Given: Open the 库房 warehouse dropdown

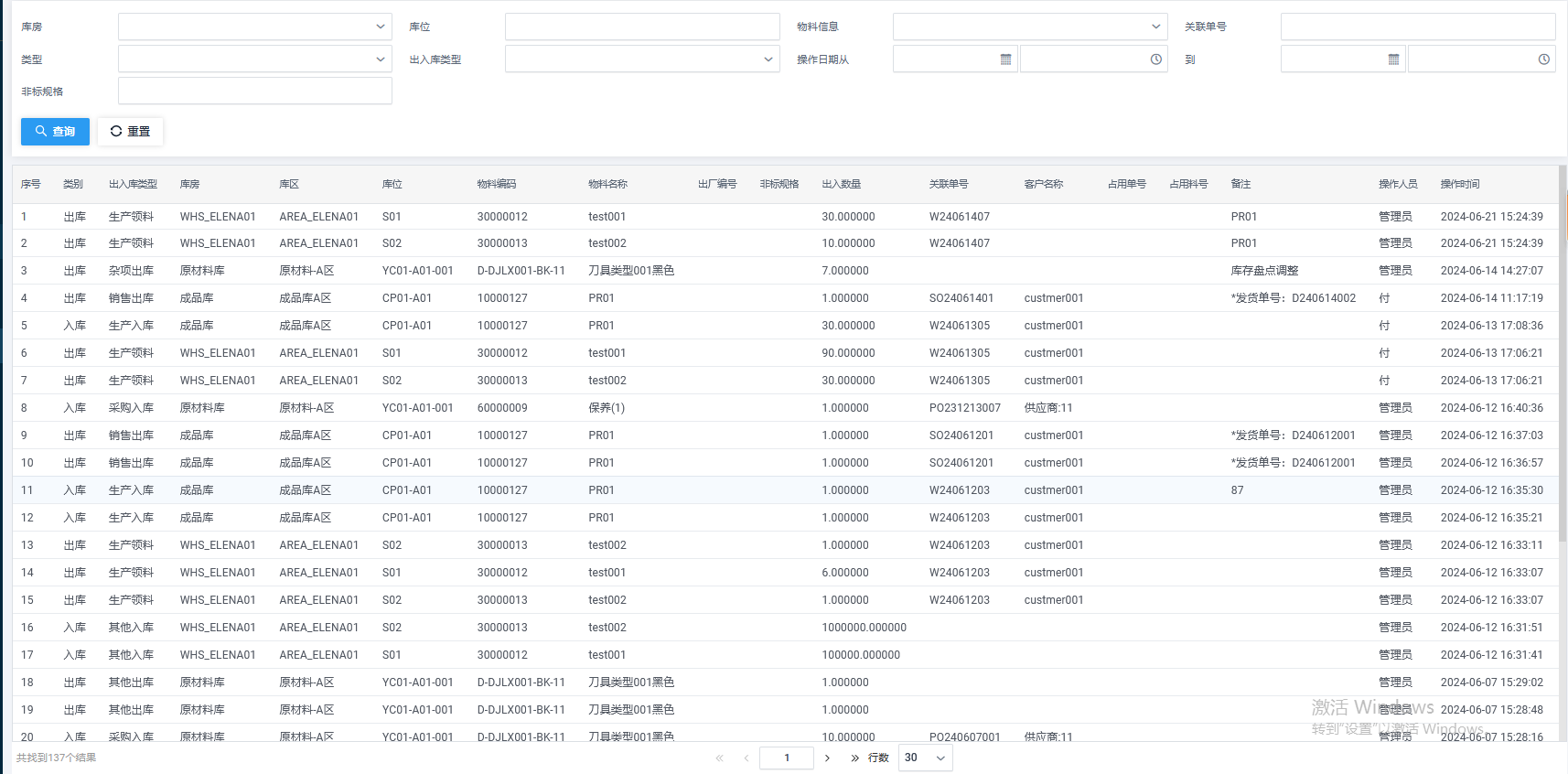Looking at the screenshot, I should [254, 27].
